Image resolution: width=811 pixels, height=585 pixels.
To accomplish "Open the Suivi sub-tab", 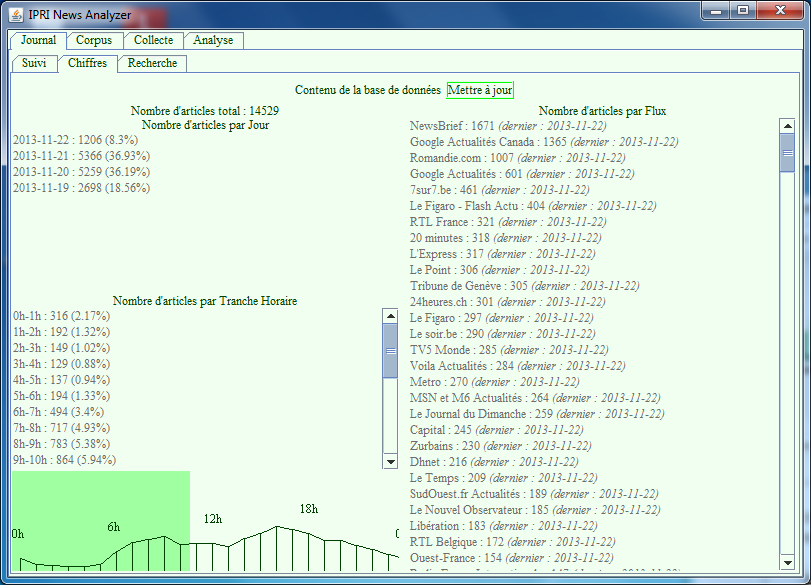I will tap(34, 63).
